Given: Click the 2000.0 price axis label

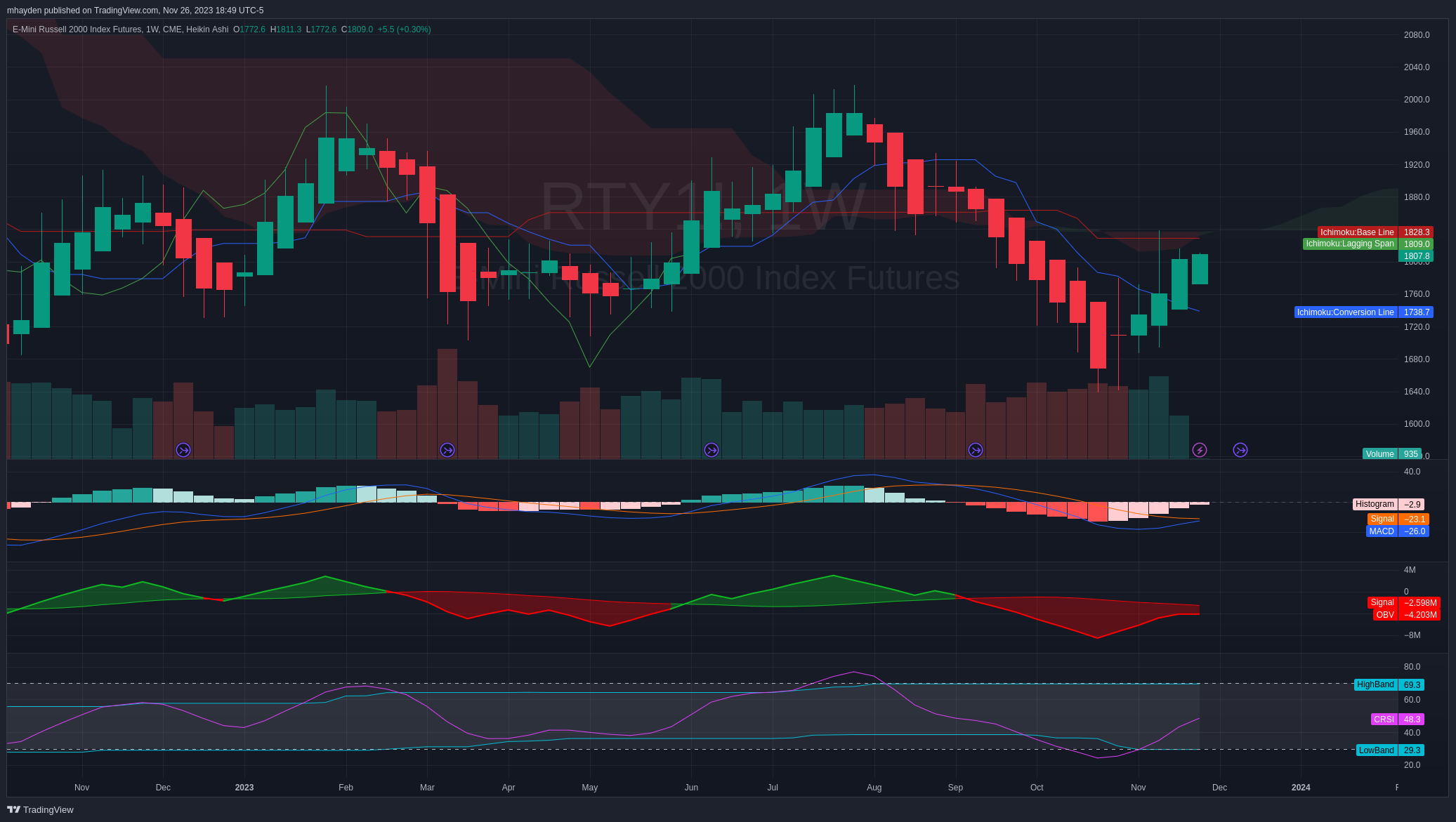Looking at the screenshot, I should click(x=1417, y=100).
